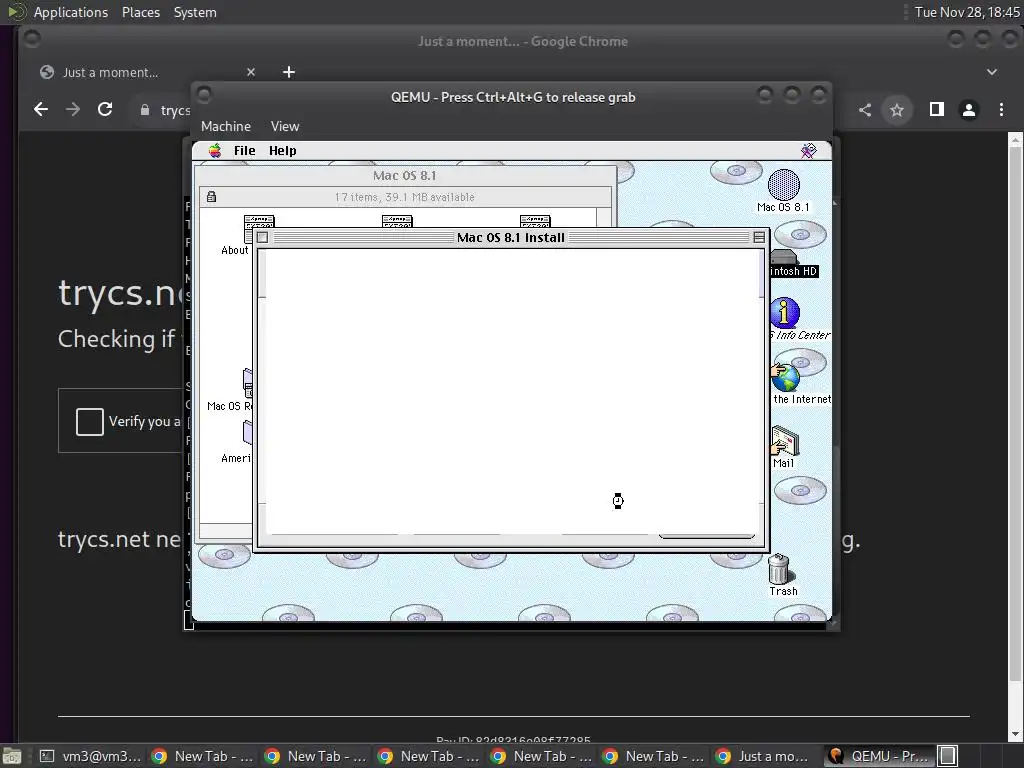Open the Places menu in top panel
Screen dimensions: 1024x768
[x=140, y=12]
